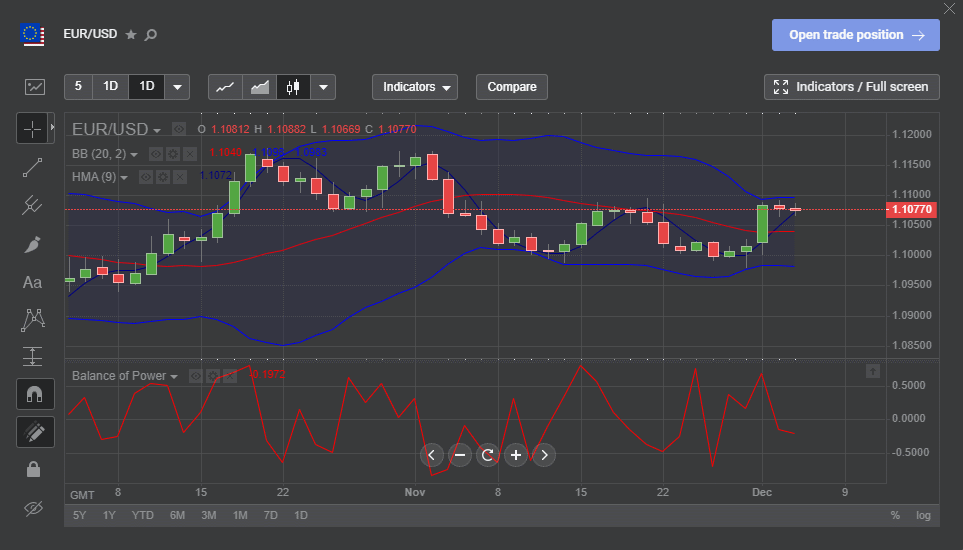Toggle lock on all drawings

(x=32, y=469)
